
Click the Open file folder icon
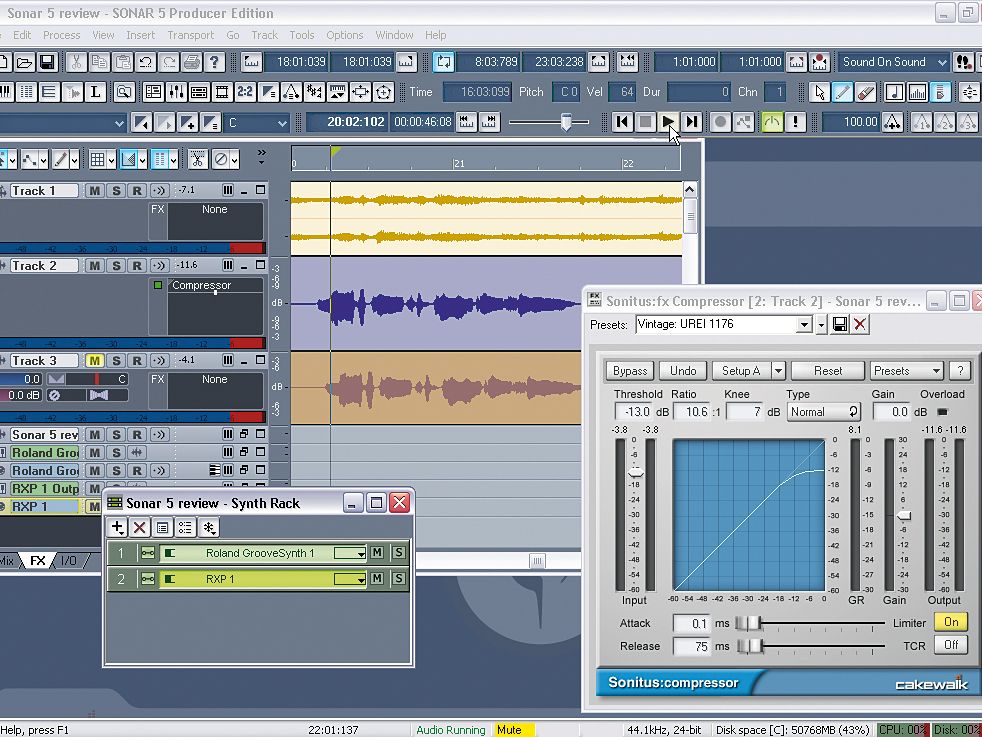tap(24, 62)
